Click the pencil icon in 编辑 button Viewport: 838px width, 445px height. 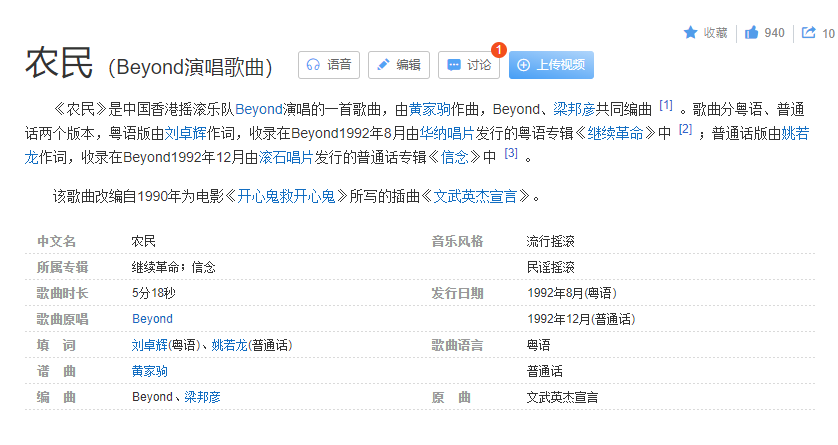click(x=383, y=65)
